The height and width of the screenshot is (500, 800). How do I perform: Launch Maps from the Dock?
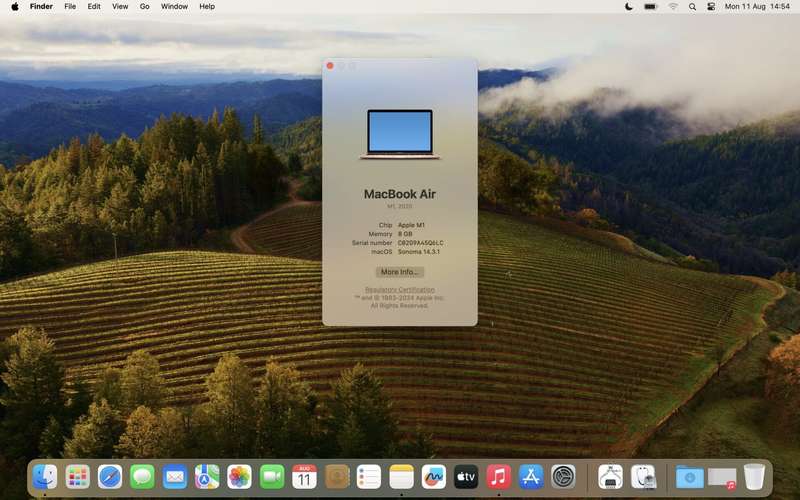pyautogui.click(x=207, y=477)
